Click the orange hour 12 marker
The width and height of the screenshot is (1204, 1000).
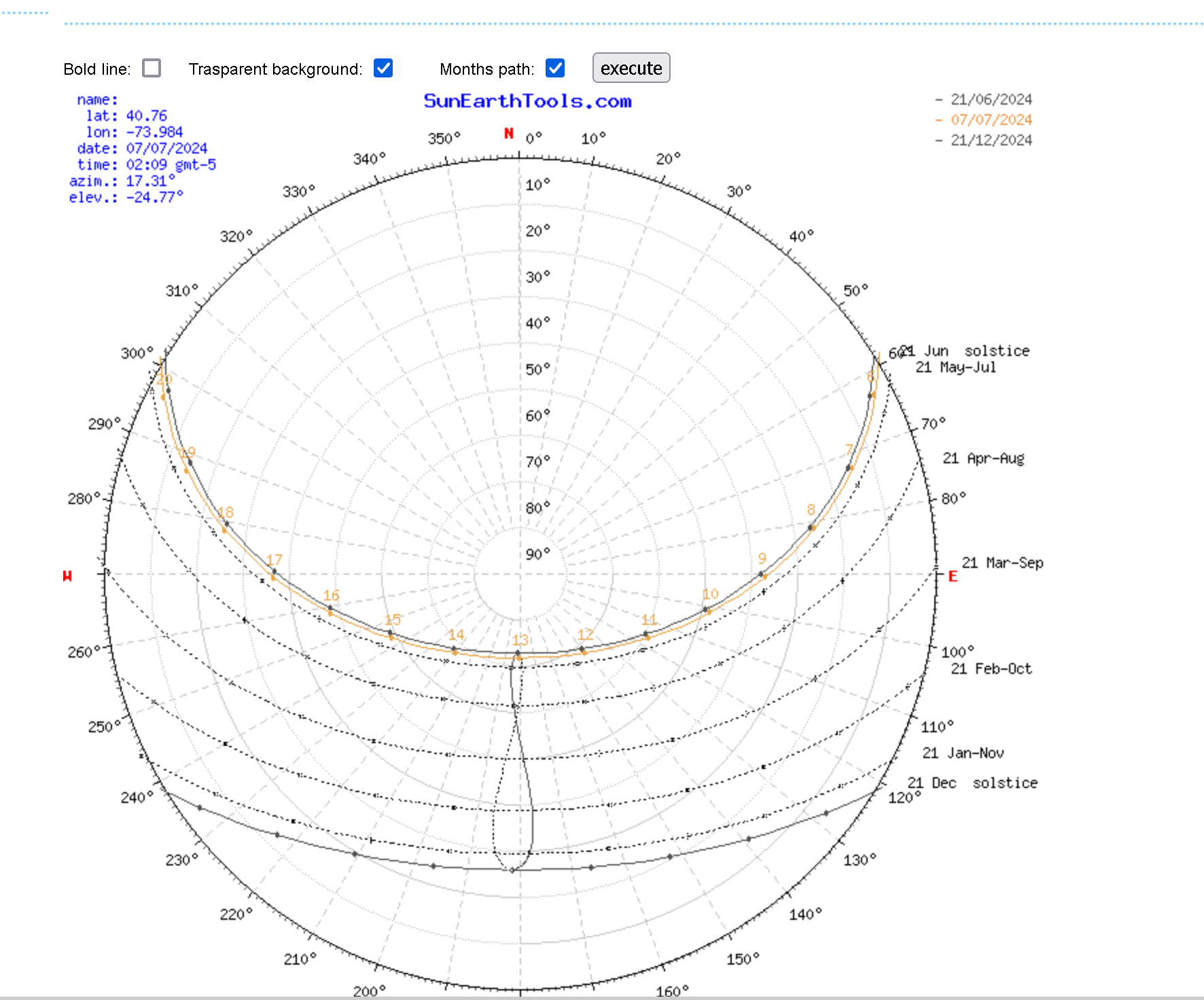tap(585, 635)
